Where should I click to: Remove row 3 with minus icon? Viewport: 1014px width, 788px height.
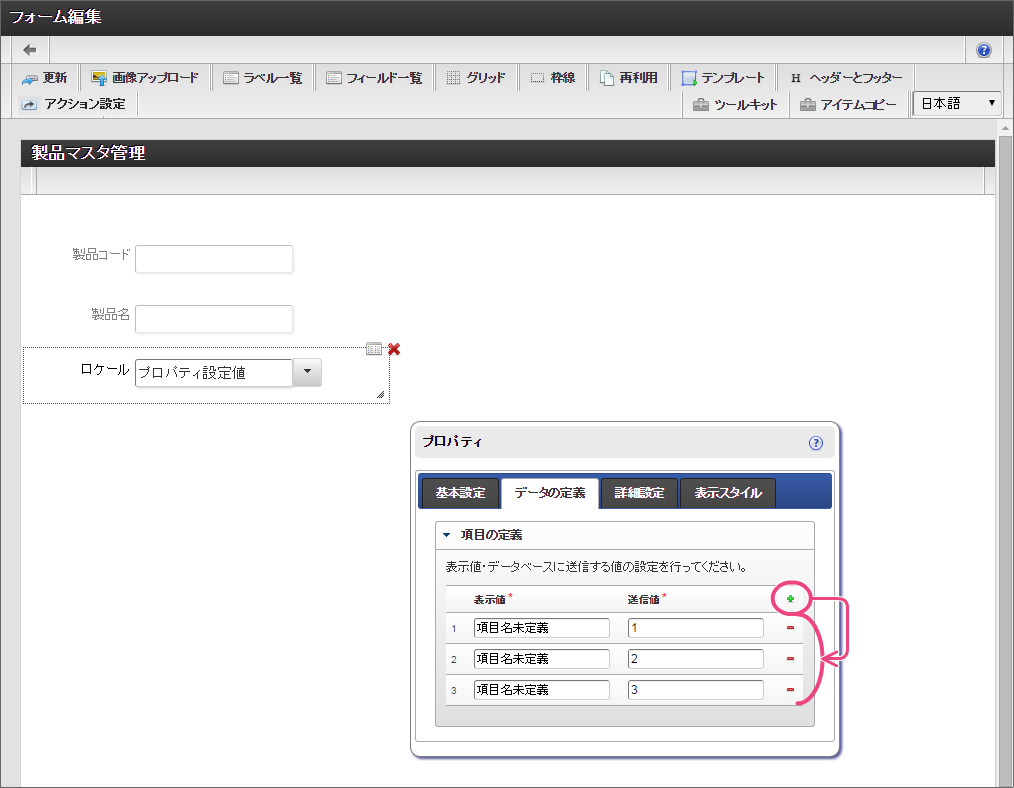(790, 690)
